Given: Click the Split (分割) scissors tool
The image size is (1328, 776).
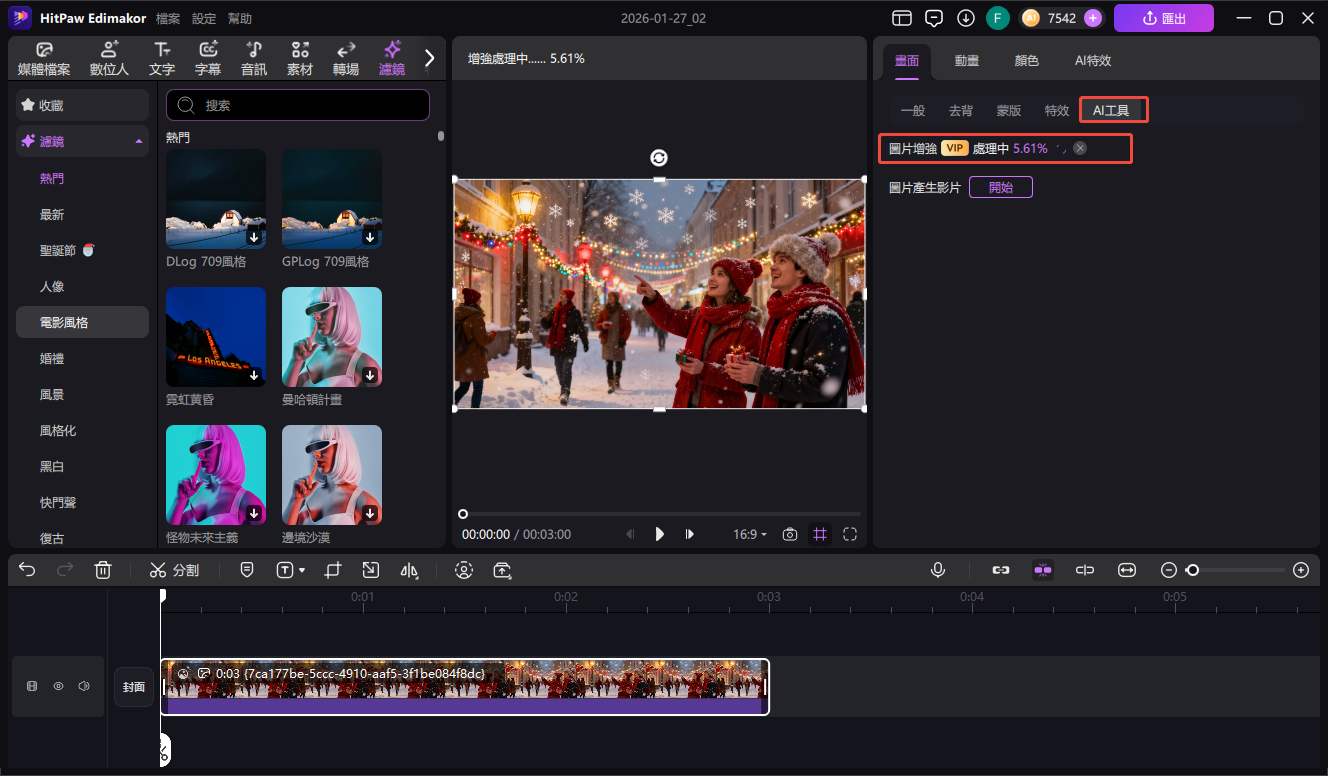Looking at the screenshot, I should [x=174, y=570].
